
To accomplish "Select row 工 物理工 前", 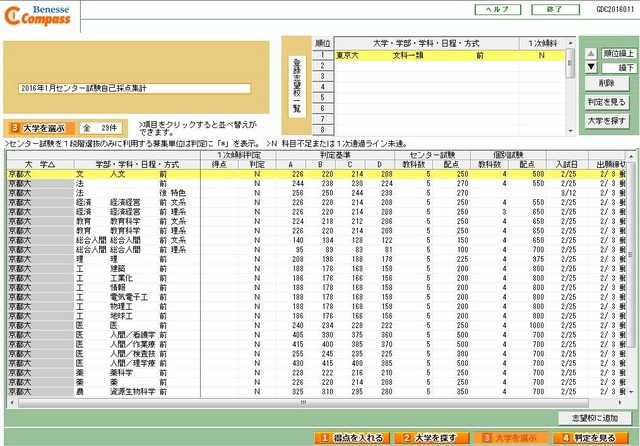I will coord(316,306).
